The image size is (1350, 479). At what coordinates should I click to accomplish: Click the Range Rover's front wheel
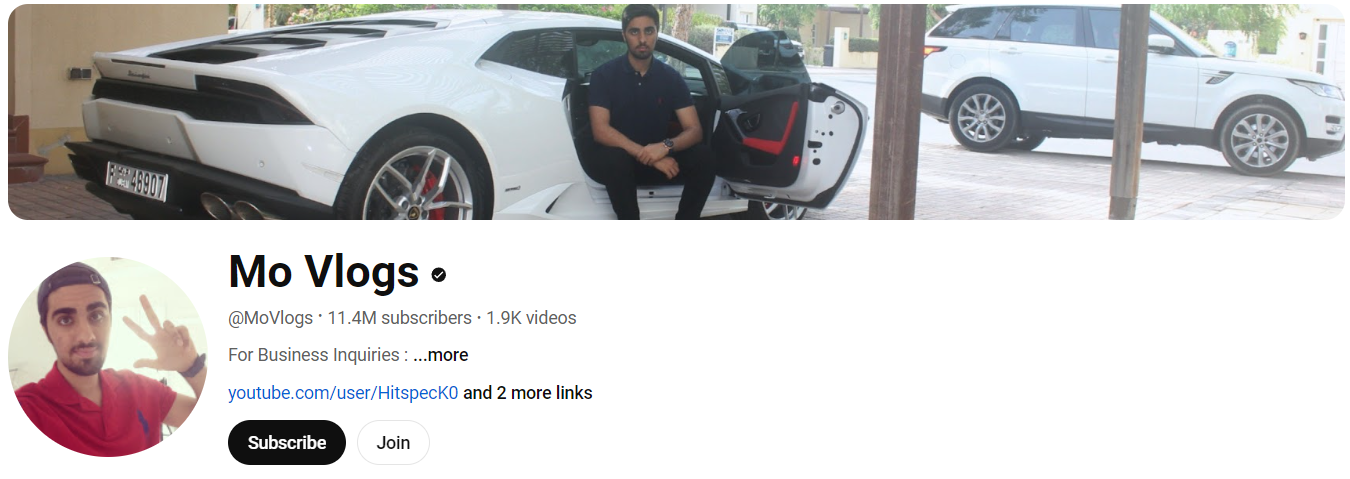[x=1260, y=139]
